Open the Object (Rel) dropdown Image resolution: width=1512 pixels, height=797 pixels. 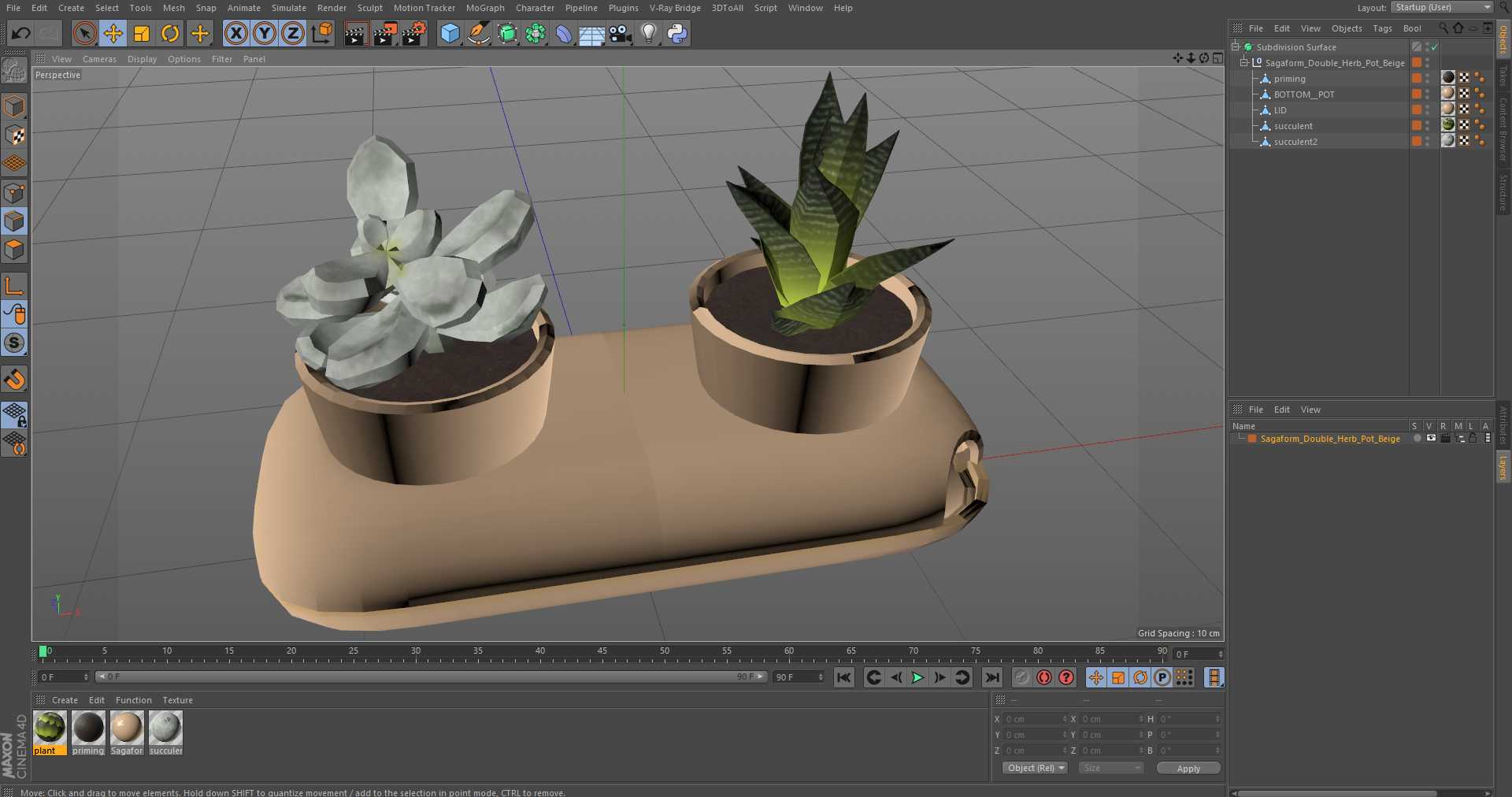1036,768
